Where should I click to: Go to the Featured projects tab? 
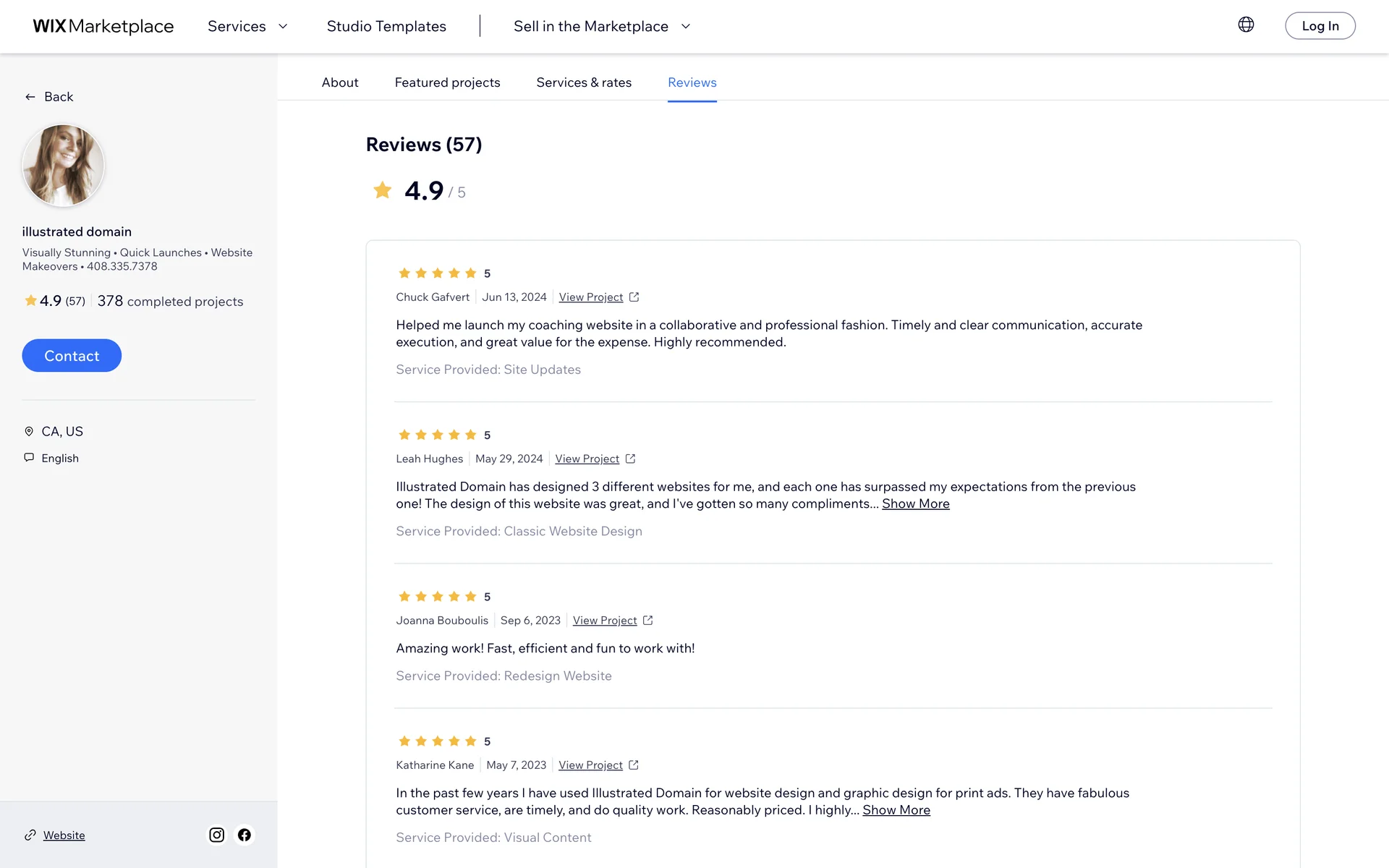(447, 82)
